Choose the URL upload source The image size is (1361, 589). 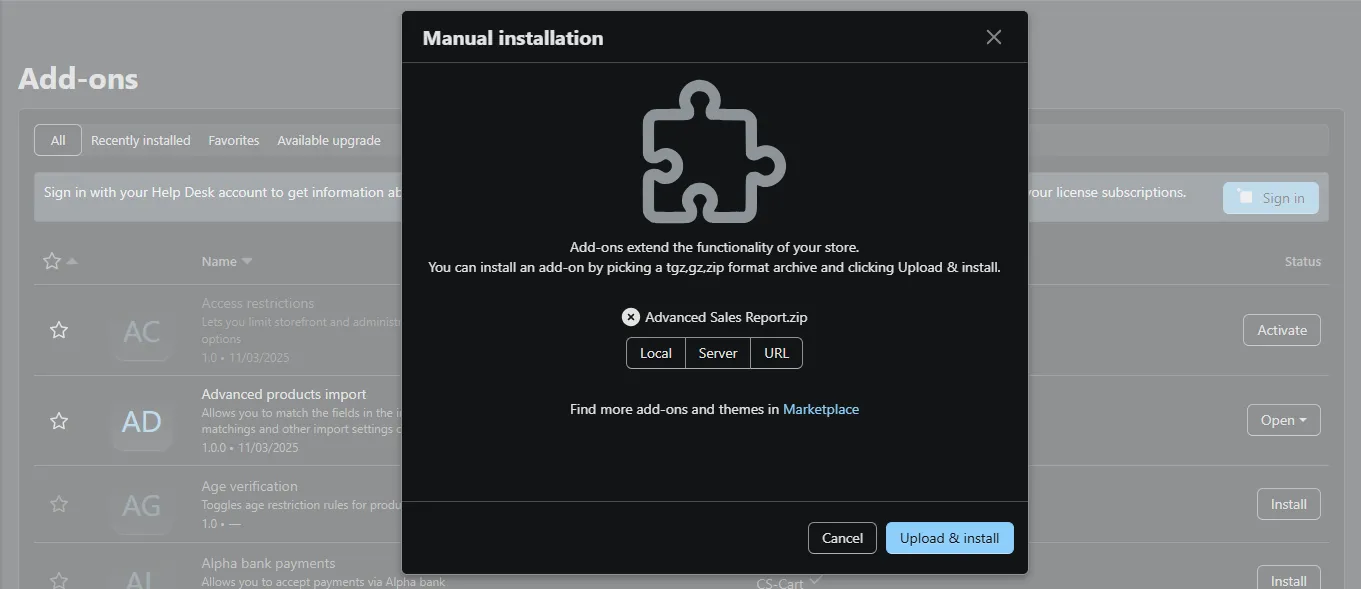pos(776,353)
